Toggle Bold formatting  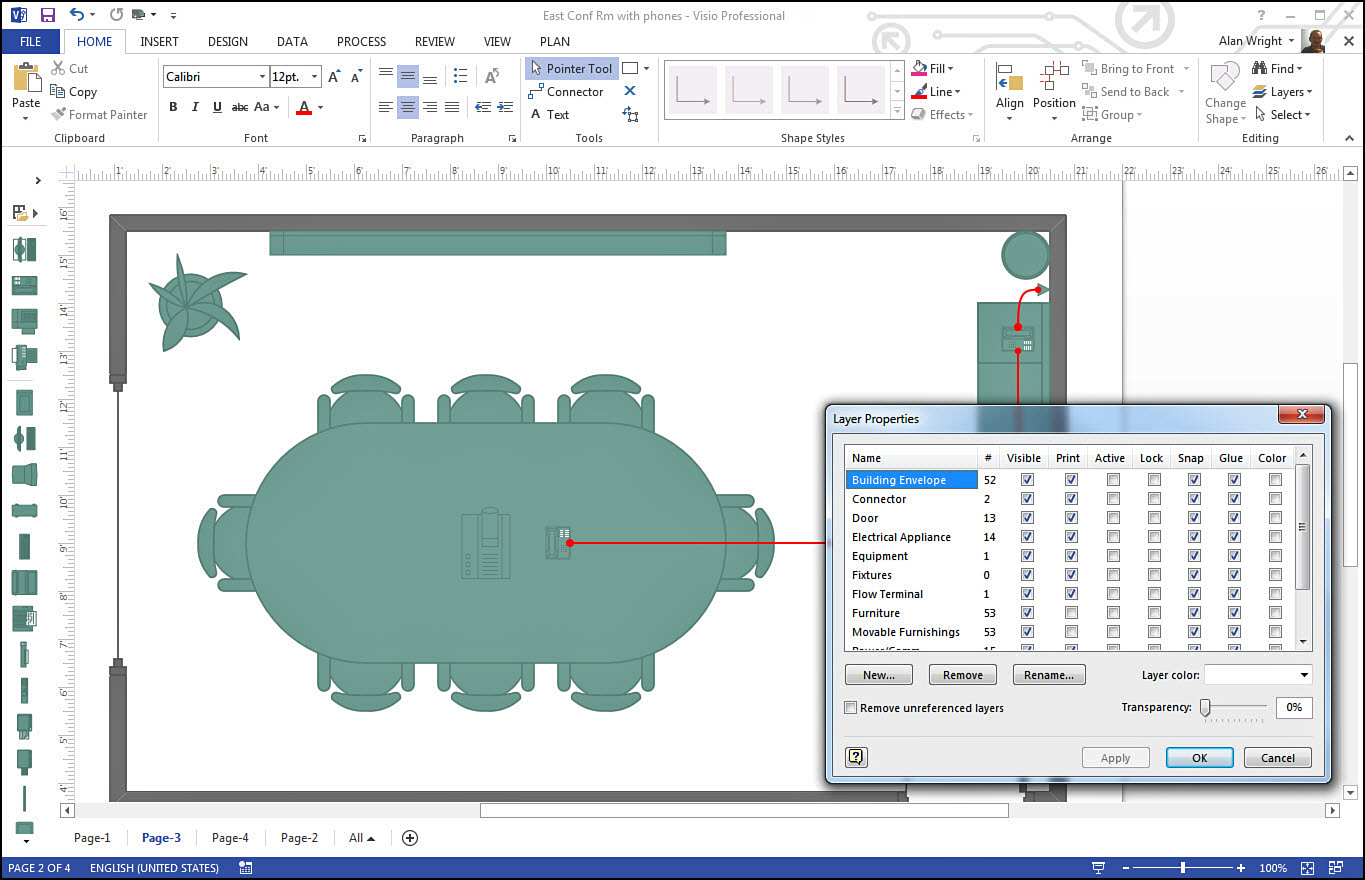tap(173, 107)
